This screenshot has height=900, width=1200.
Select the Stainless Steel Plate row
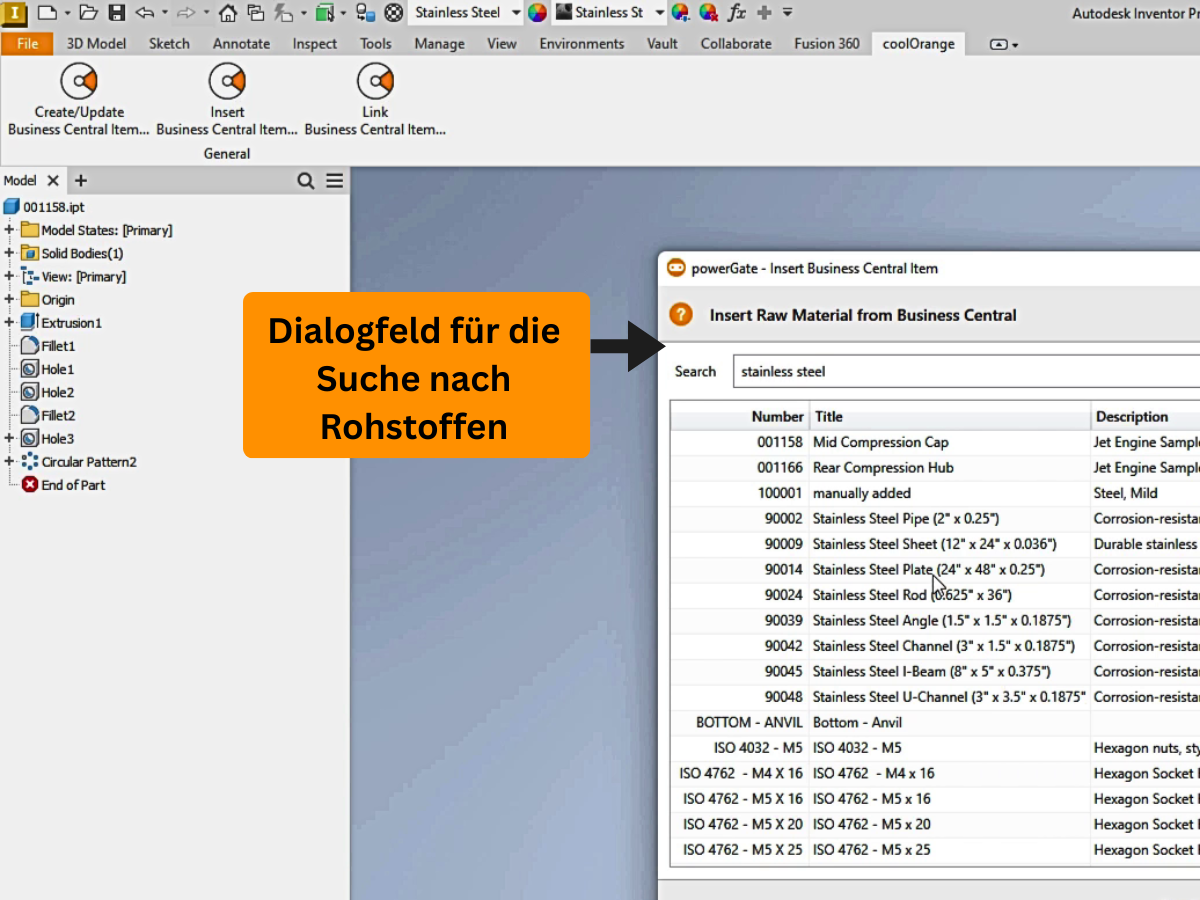click(x=935, y=570)
